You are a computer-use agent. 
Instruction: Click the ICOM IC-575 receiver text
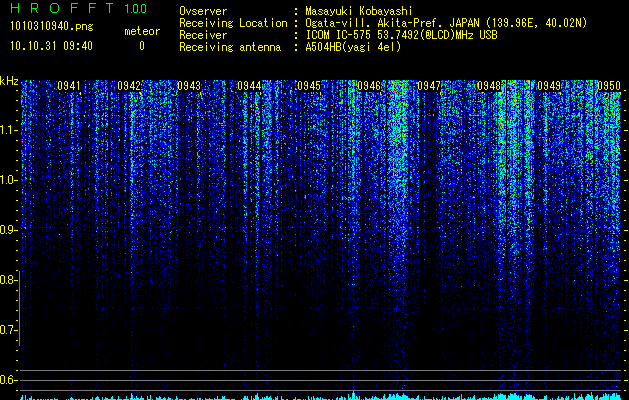coord(401,35)
